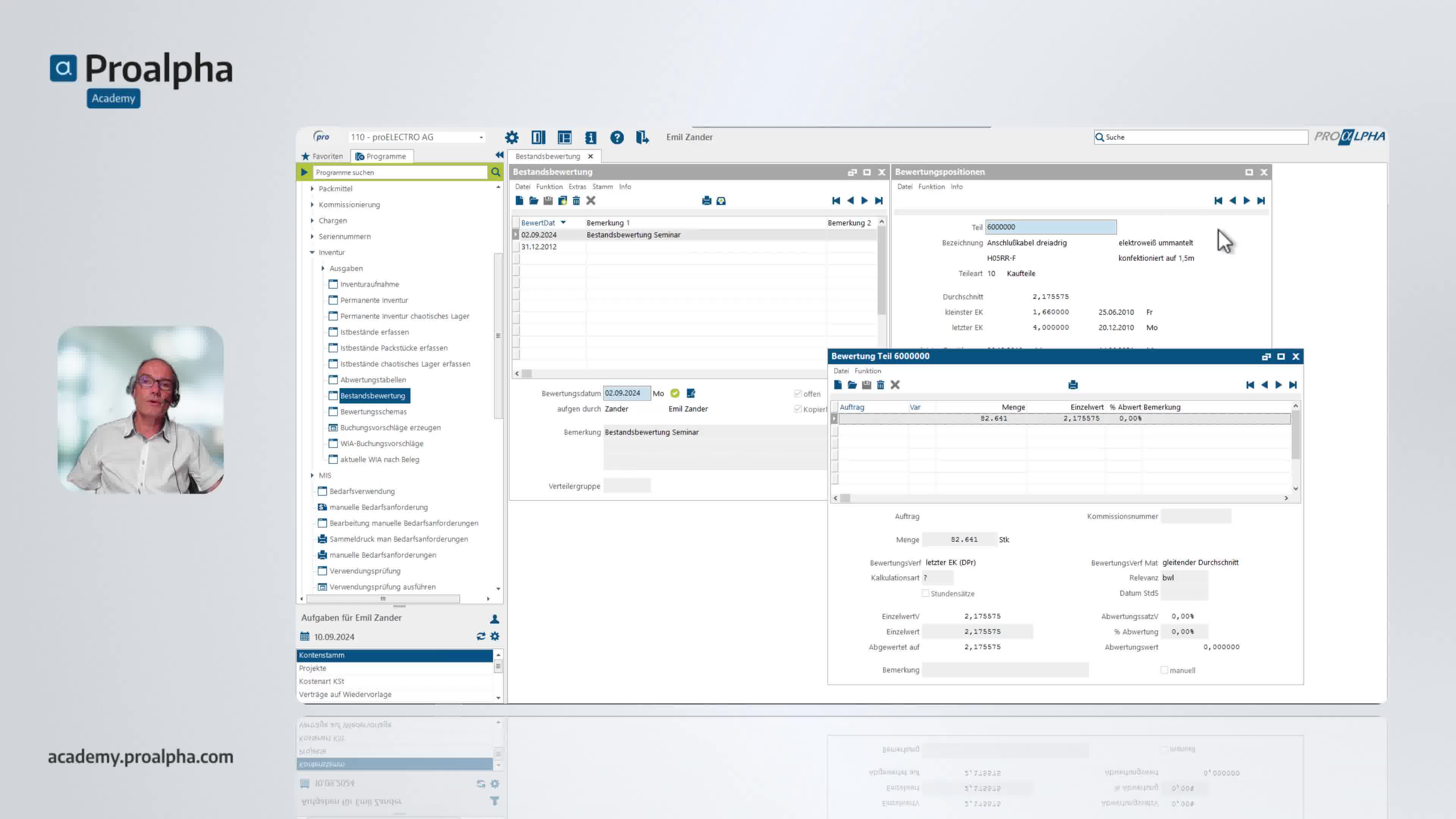The height and width of the screenshot is (819, 1456).
Task: Delete record via trash icon in Bestandsbewertung
Action: 576,201
